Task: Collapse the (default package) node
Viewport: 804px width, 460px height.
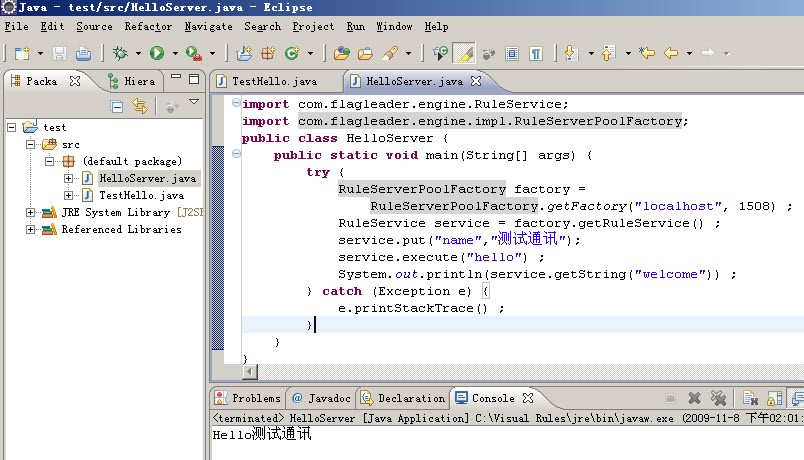Action: tap(49, 161)
